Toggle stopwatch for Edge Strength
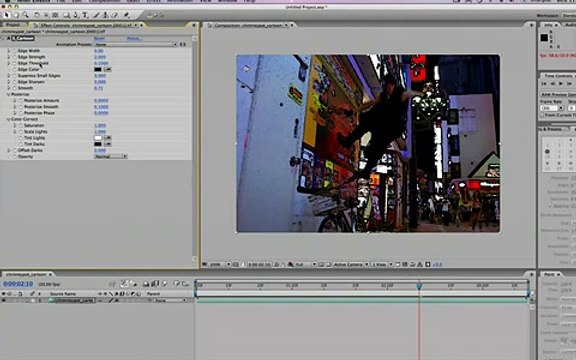576x360 pixels. pos(15,57)
